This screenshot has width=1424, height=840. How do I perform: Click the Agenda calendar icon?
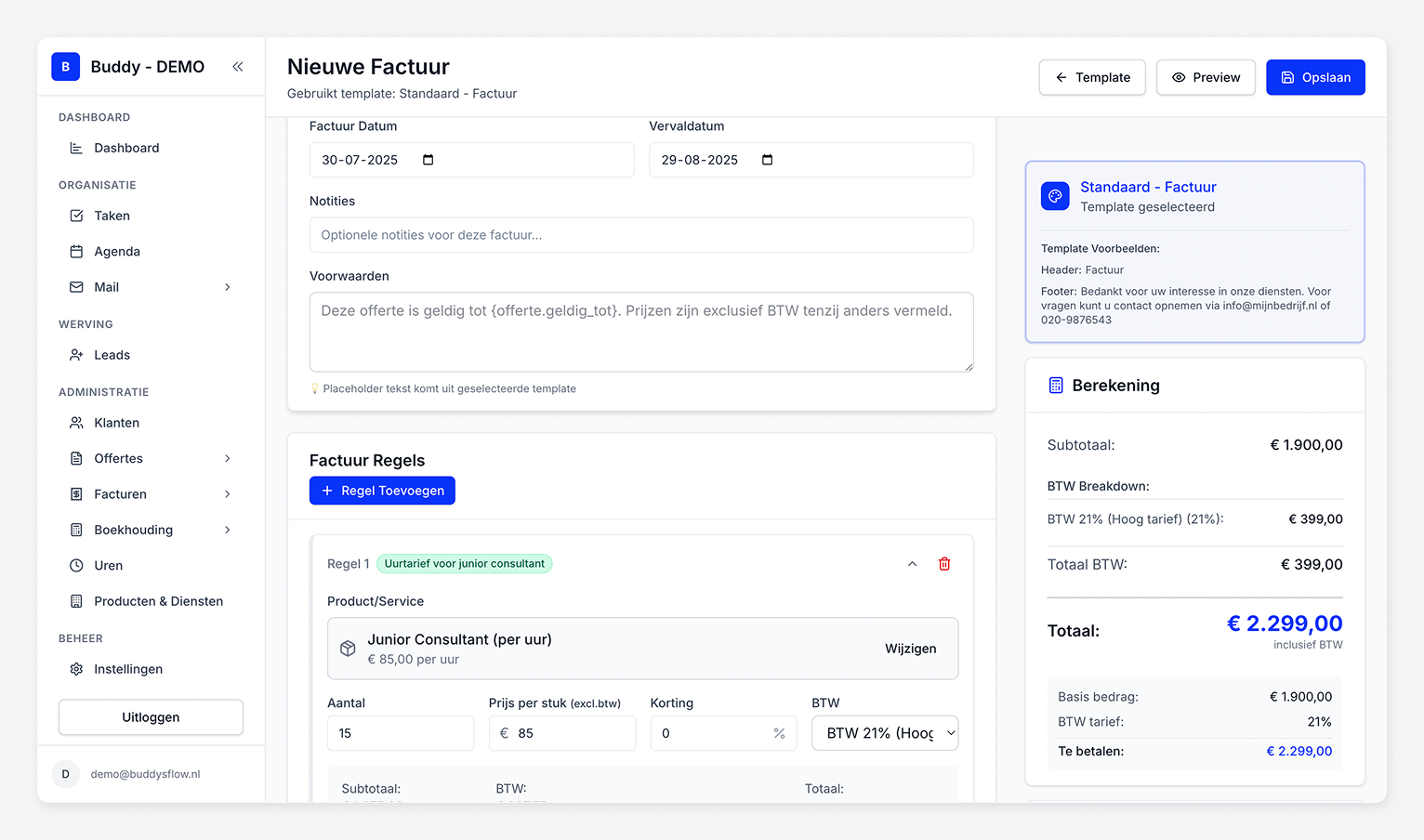click(x=76, y=251)
